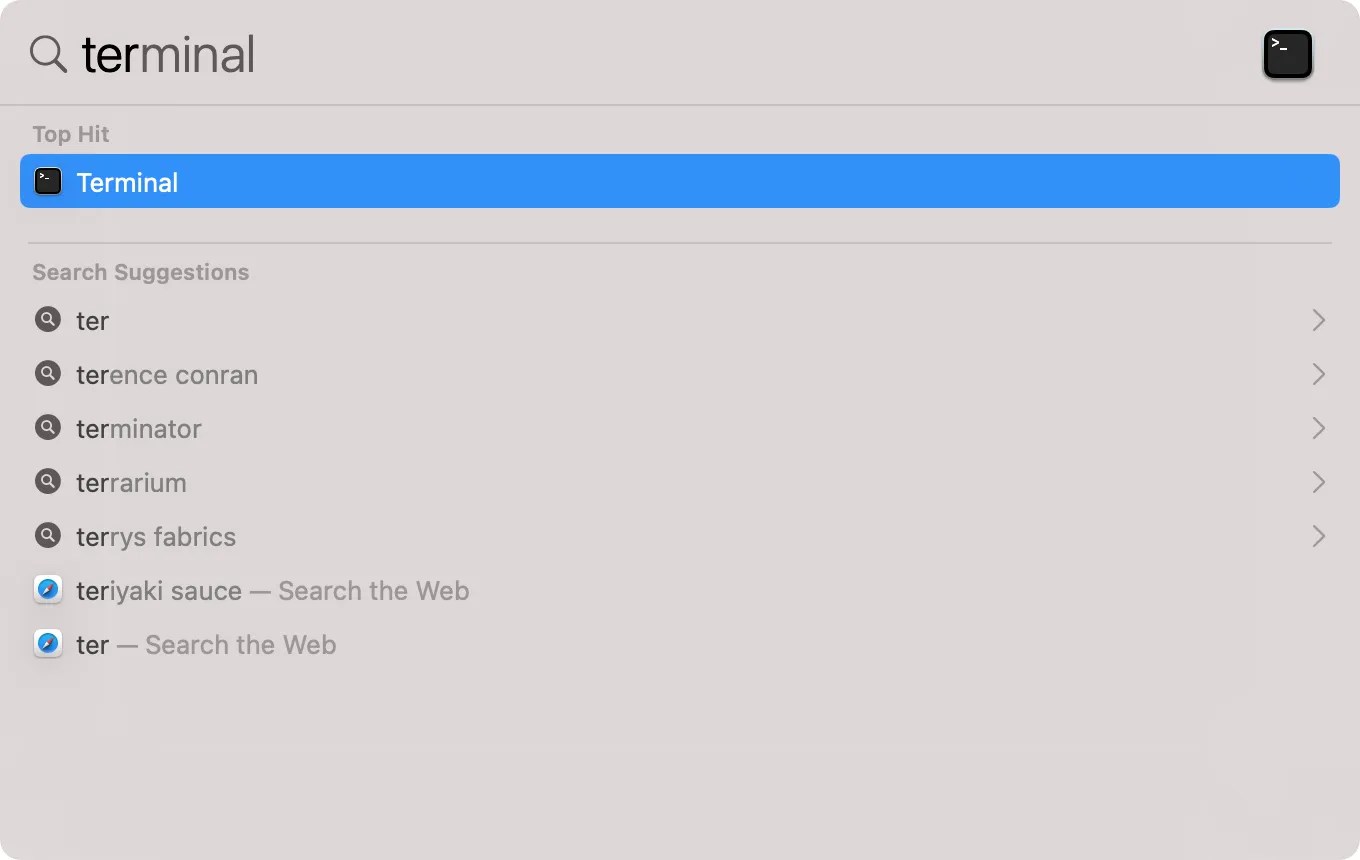This screenshot has width=1360, height=860.
Task: Click the search icon next to 'ter' suggestion
Action: click(x=47, y=319)
